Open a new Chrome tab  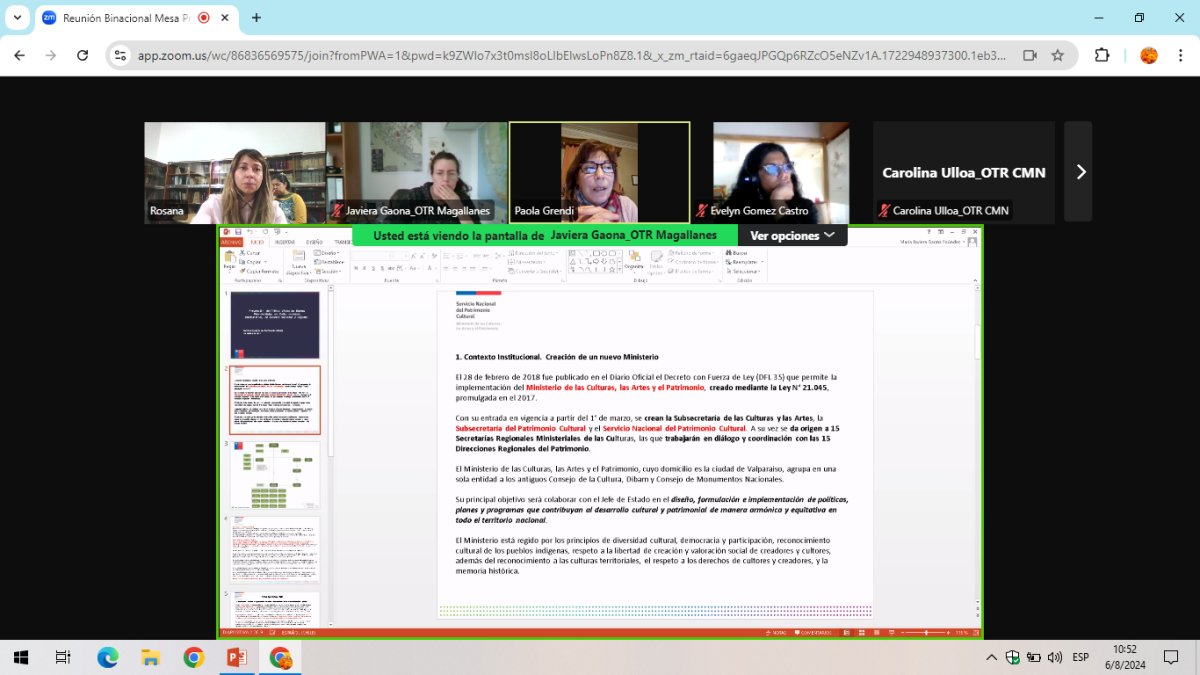pos(256,18)
